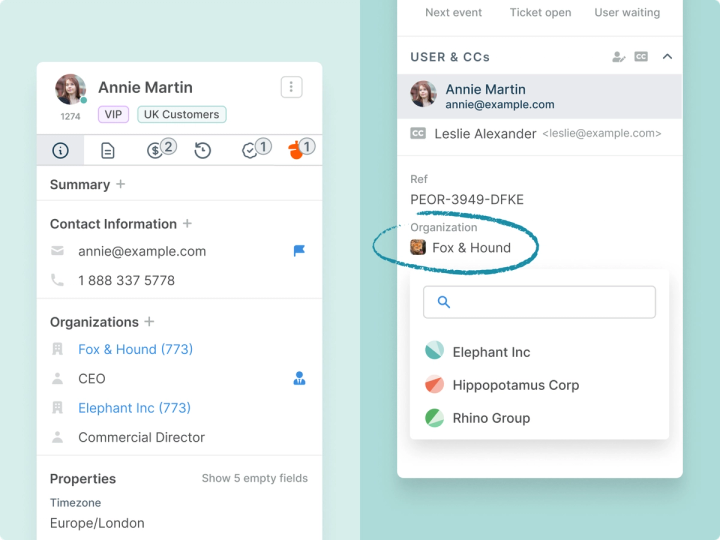This screenshot has width=720, height=540.
Task: Open the three-dot menu on Annie Martin's card
Action: pos(291,87)
